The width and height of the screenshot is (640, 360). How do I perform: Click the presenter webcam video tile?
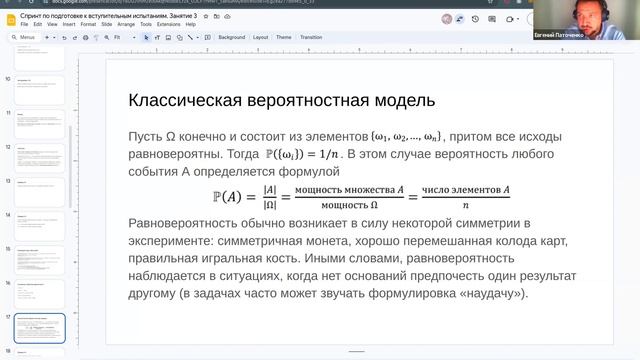point(587,20)
